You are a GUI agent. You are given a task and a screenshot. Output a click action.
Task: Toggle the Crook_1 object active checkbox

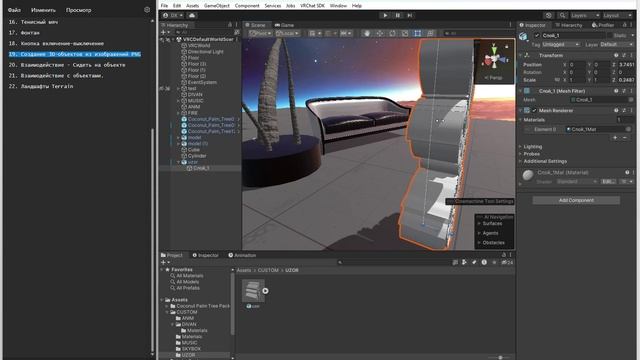(x=537, y=36)
